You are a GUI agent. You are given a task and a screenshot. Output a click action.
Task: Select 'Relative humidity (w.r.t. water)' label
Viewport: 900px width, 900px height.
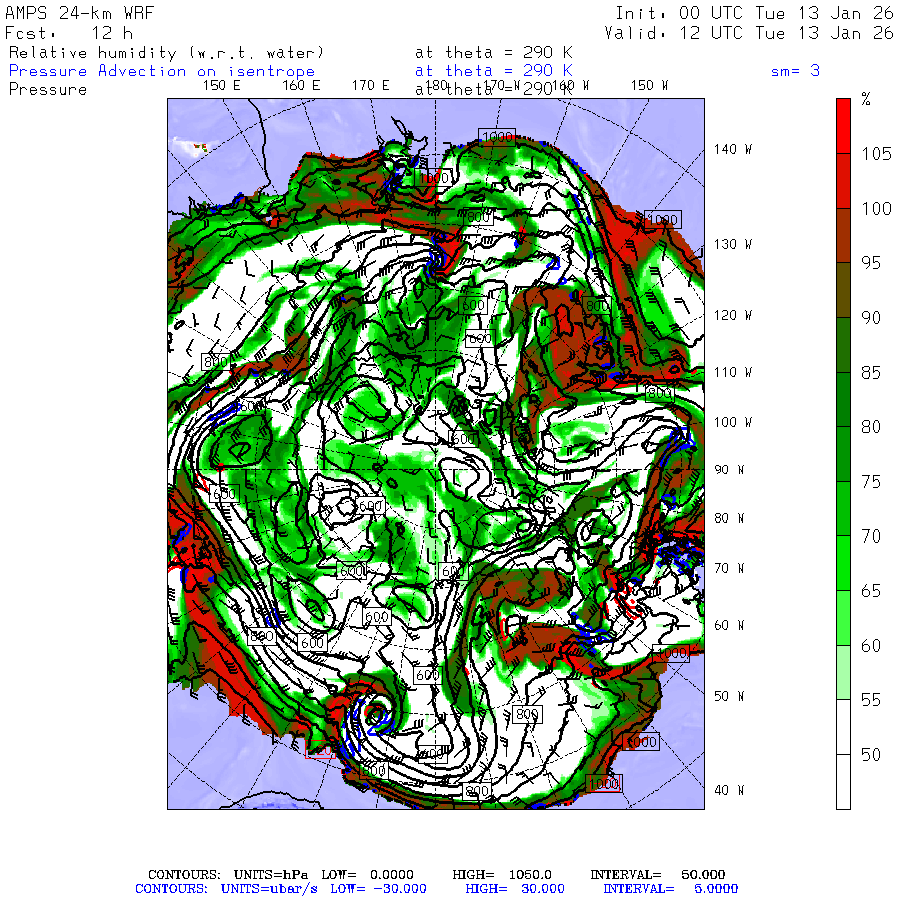click(167, 53)
